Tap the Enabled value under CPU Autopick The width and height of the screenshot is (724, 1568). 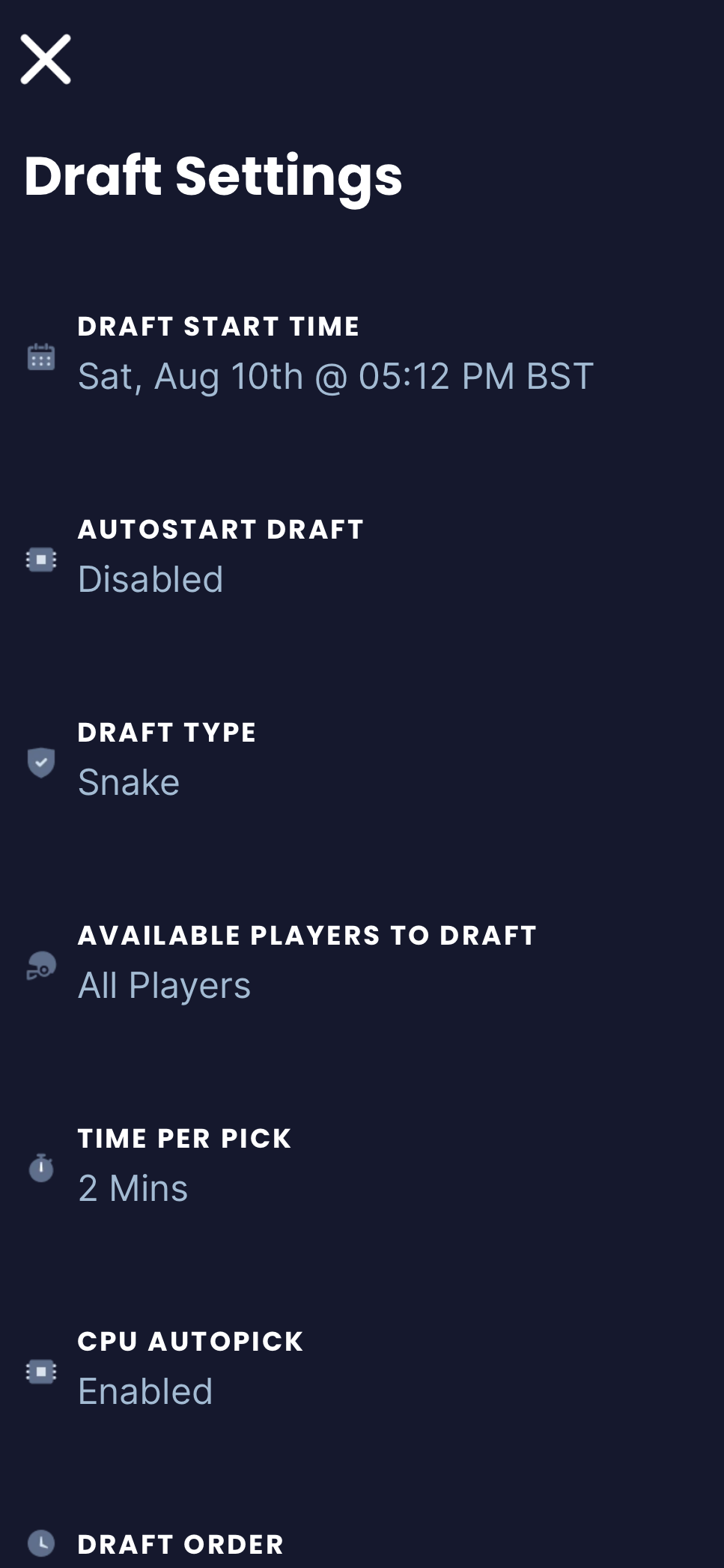click(145, 1391)
